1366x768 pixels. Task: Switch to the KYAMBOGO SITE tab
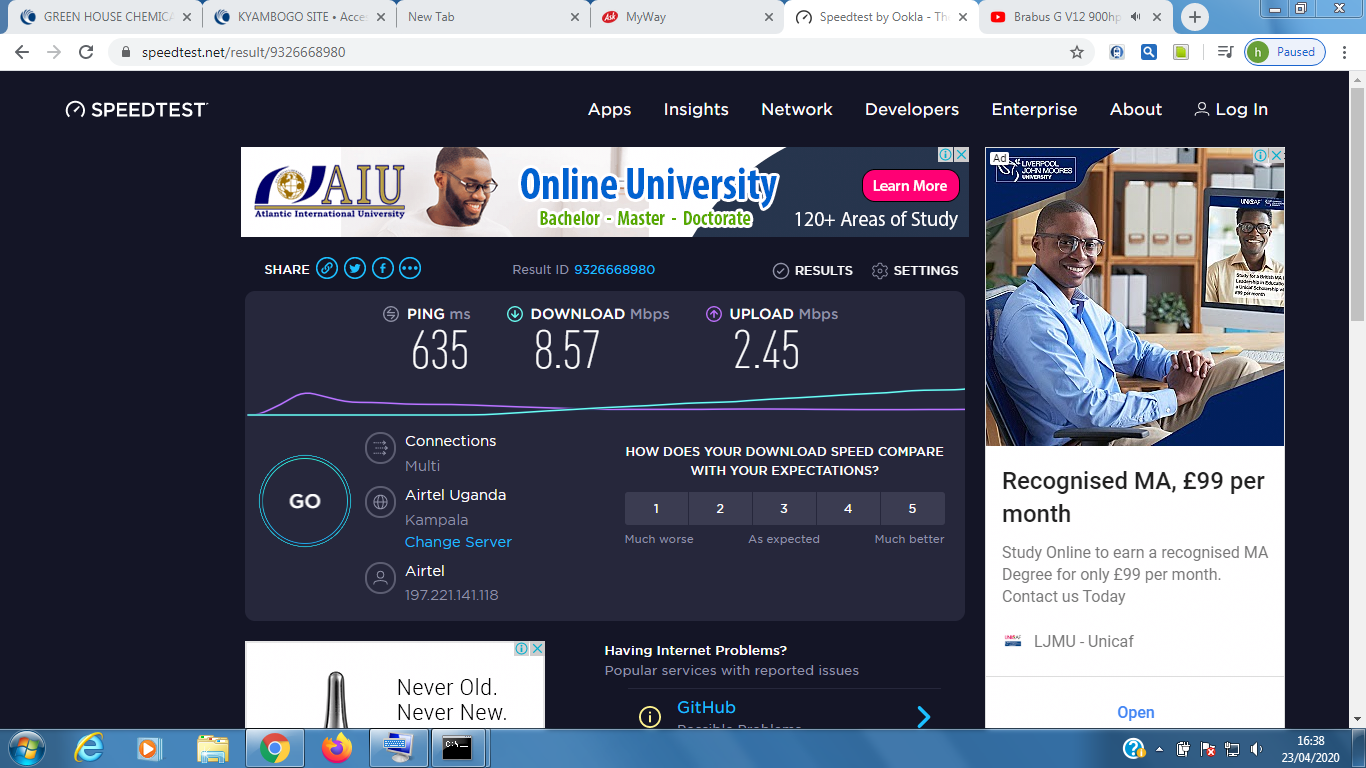[296, 17]
